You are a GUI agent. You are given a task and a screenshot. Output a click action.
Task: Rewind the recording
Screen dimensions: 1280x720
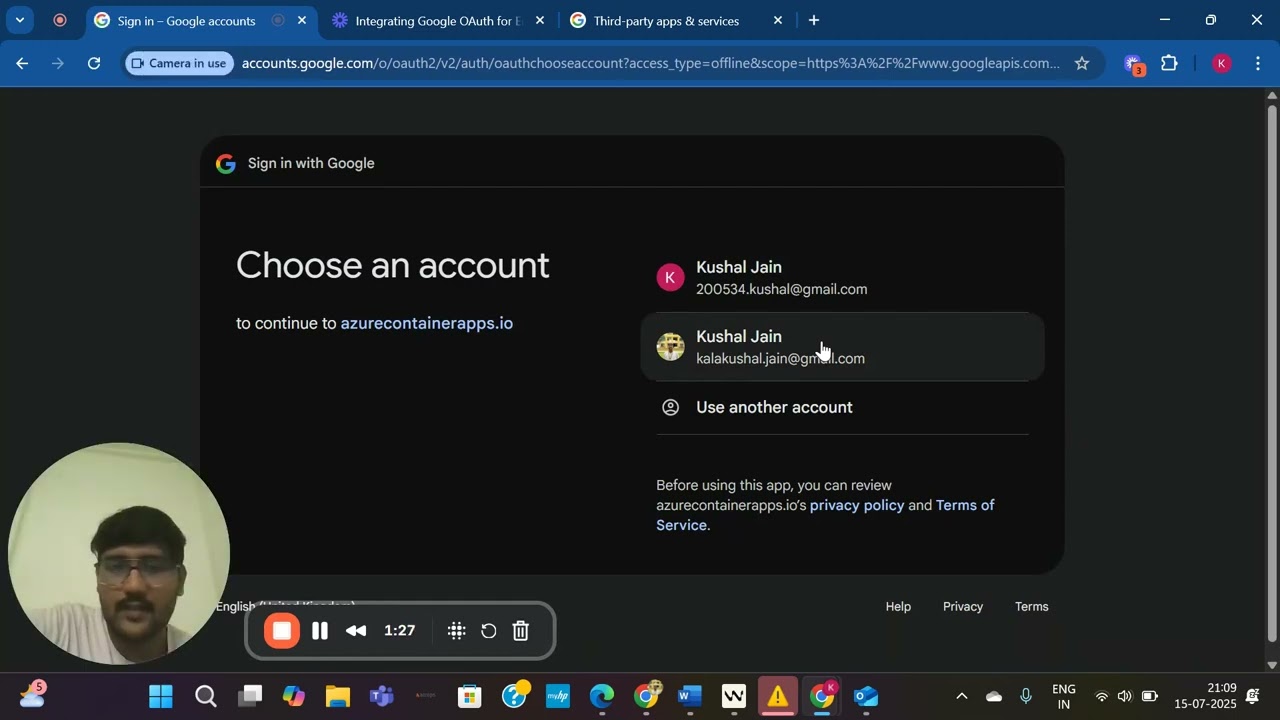click(355, 631)
